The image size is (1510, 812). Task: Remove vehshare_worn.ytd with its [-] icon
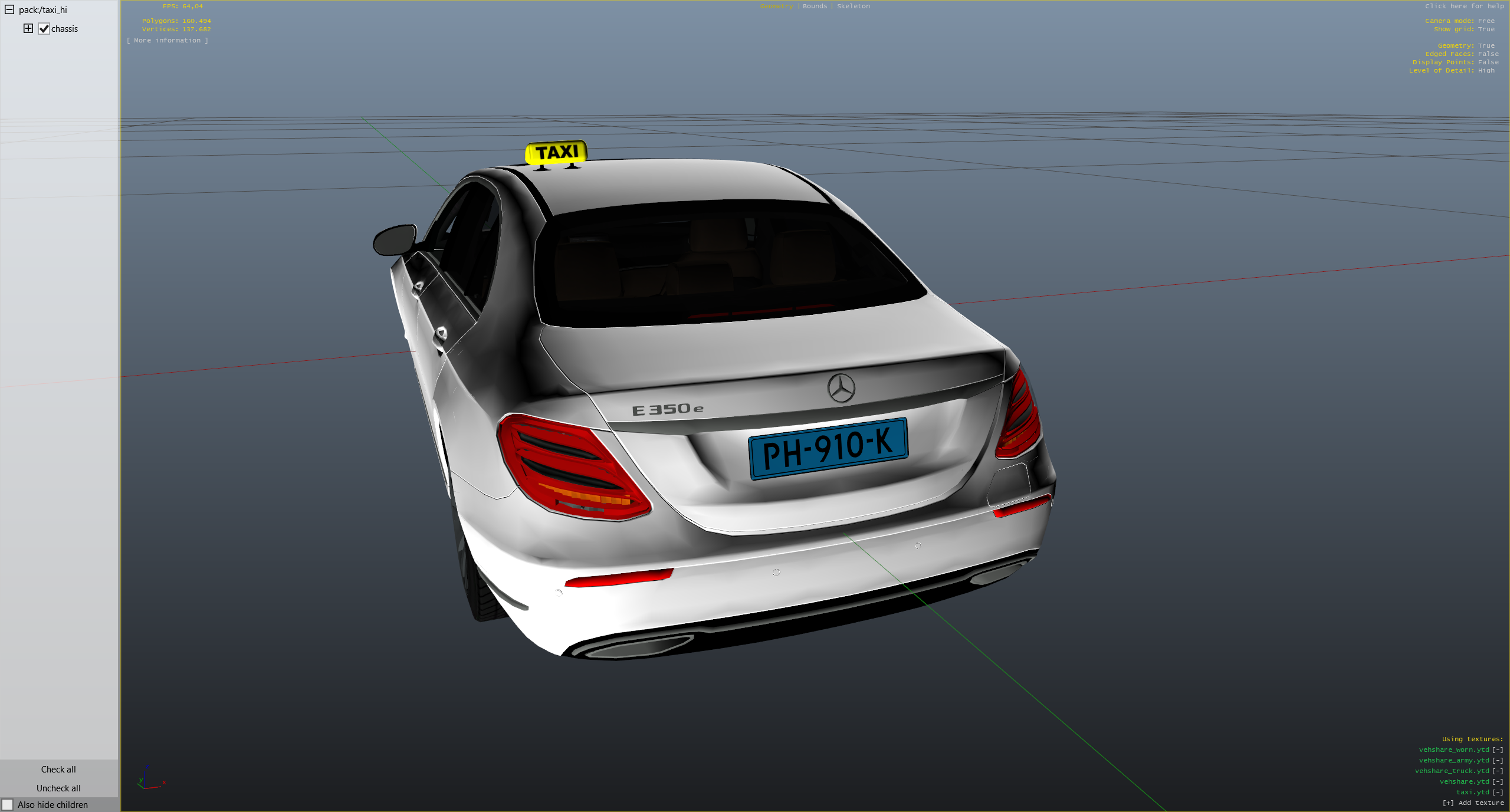1497,749
